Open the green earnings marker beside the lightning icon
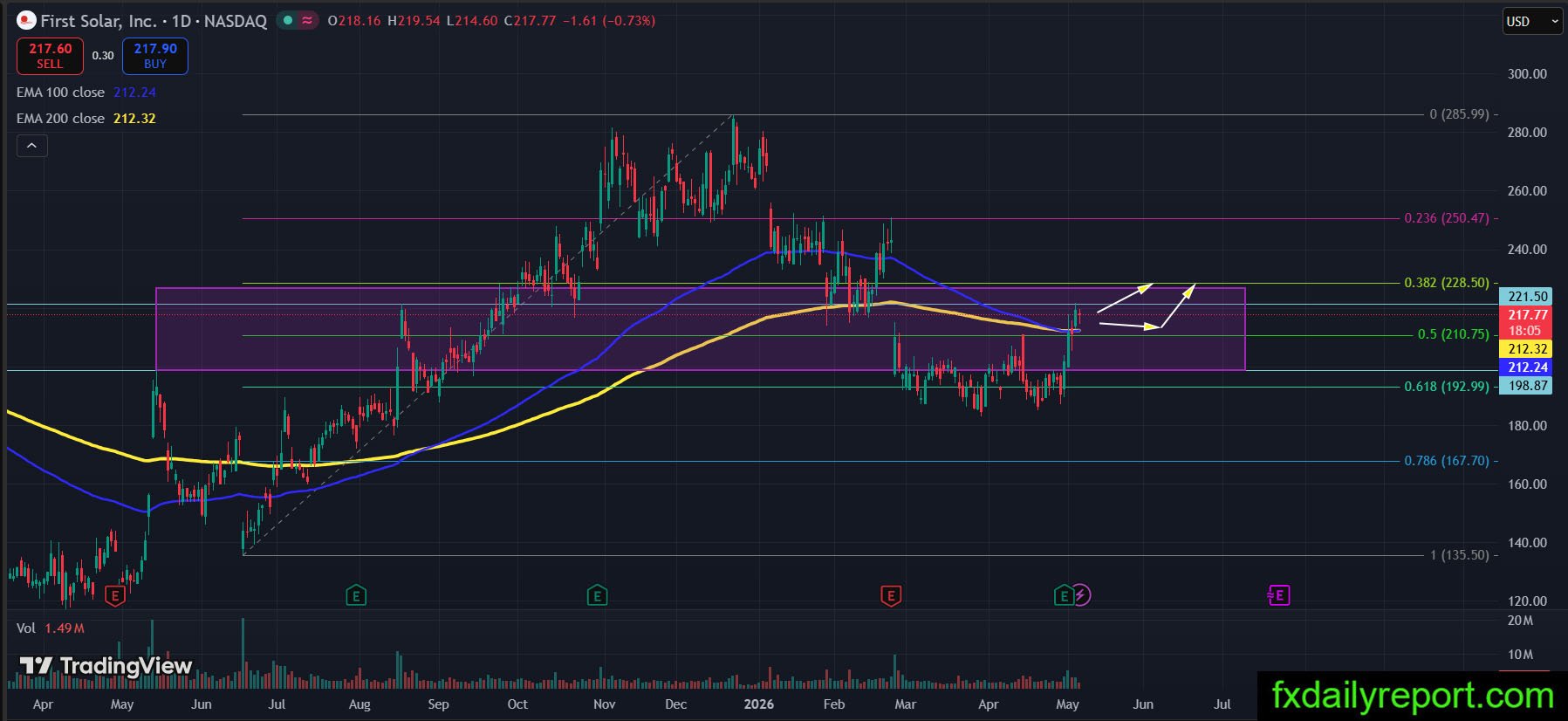Screen dimensions: 1568x721 (x=1063, y=596)
